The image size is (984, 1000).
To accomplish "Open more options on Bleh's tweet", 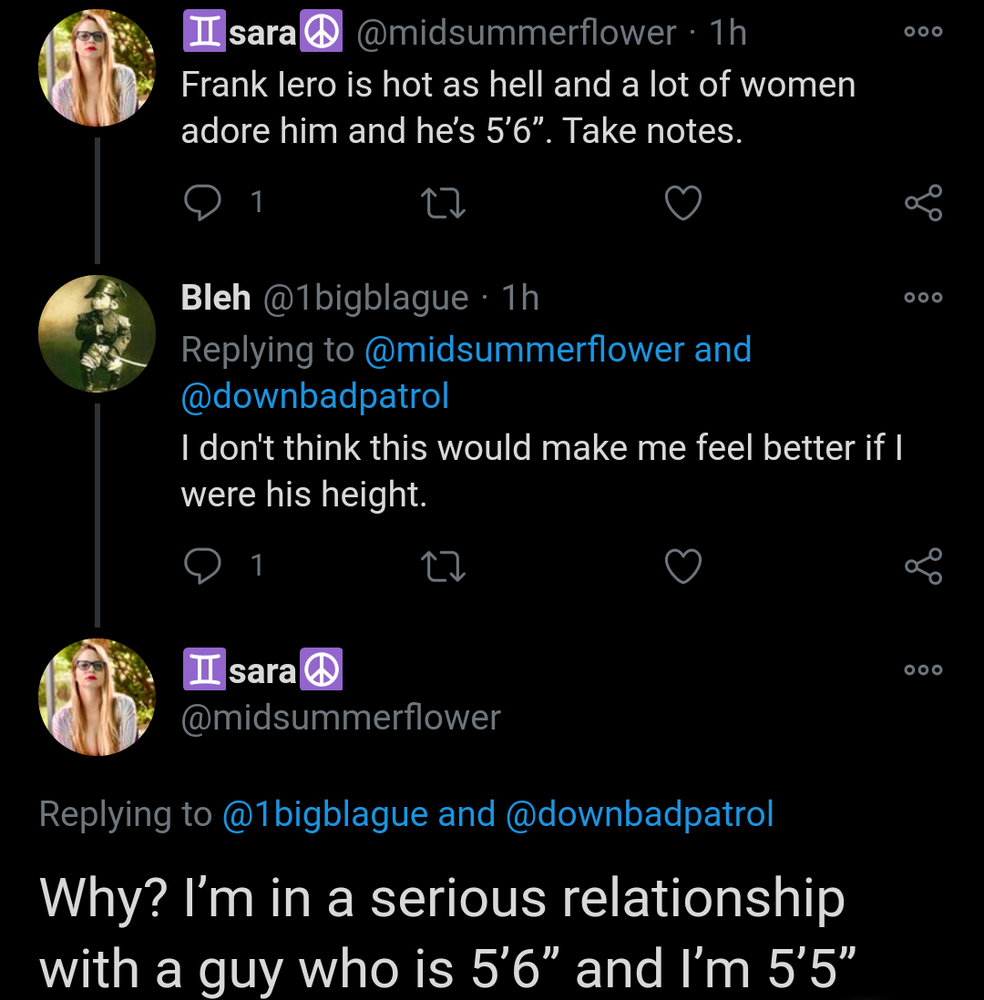I will click(x=923, y=297).
